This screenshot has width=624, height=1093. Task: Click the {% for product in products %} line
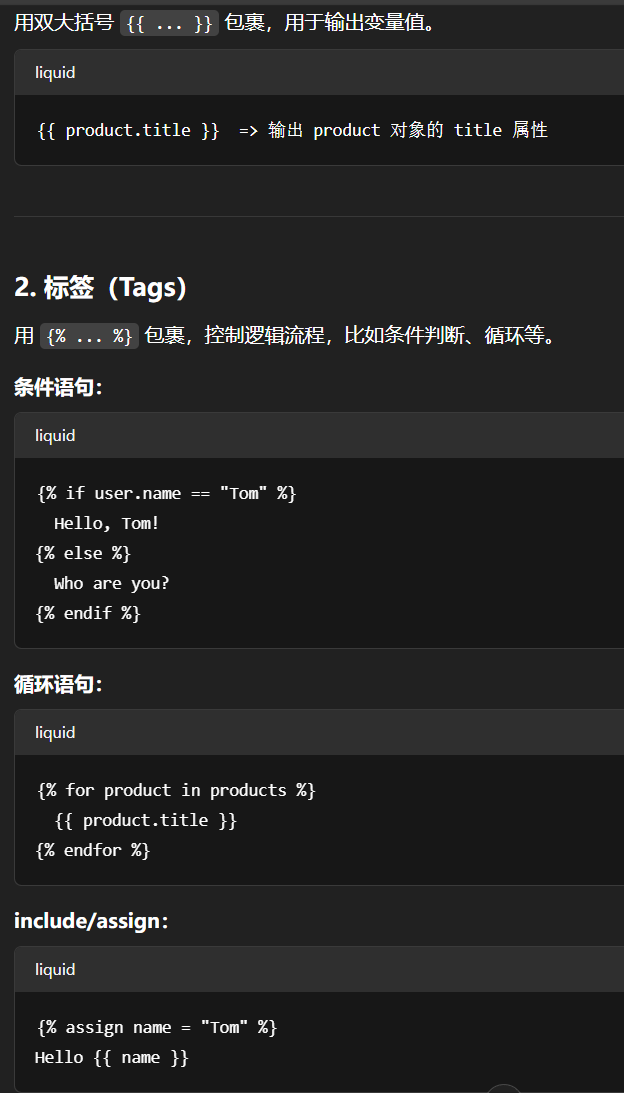click(177, 791)
